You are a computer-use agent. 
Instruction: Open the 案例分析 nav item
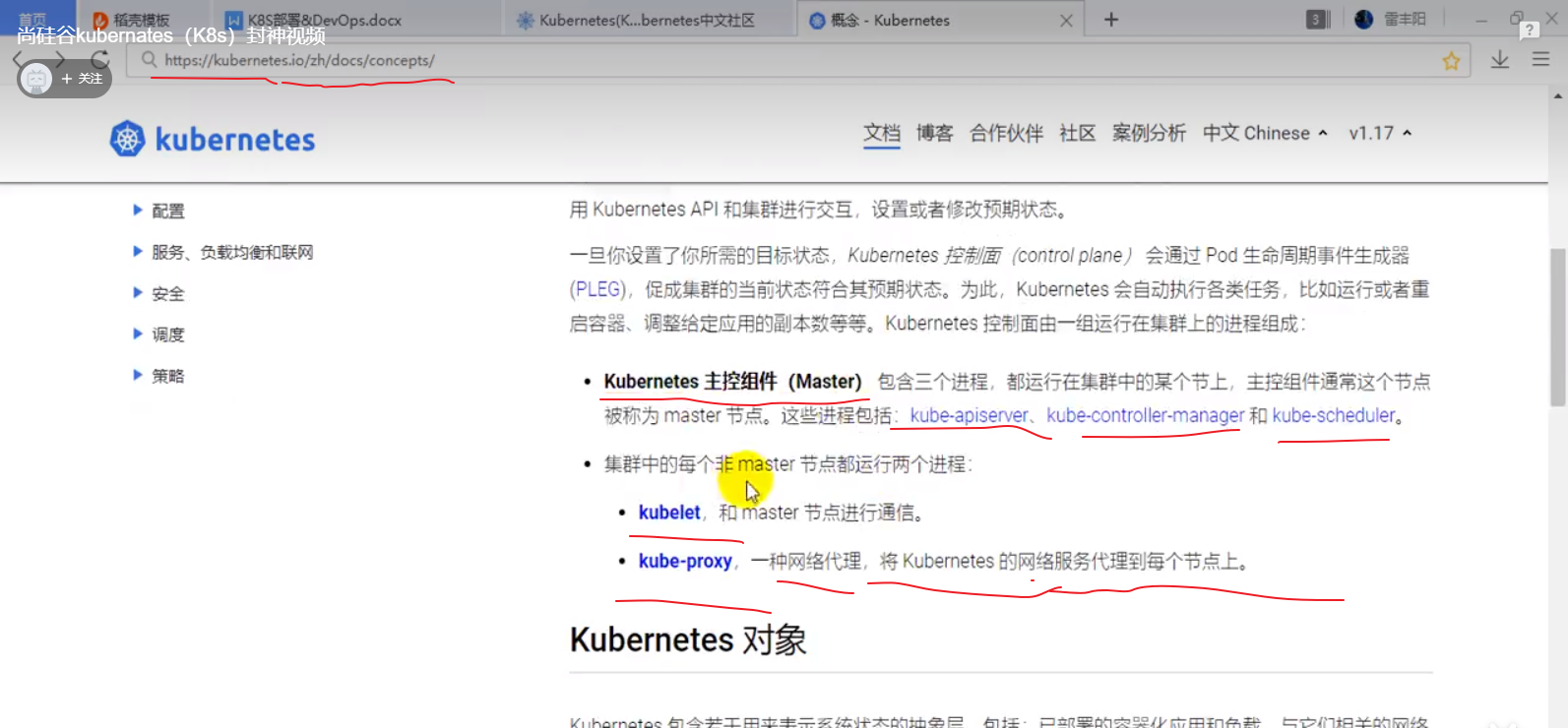[1149, 133]
